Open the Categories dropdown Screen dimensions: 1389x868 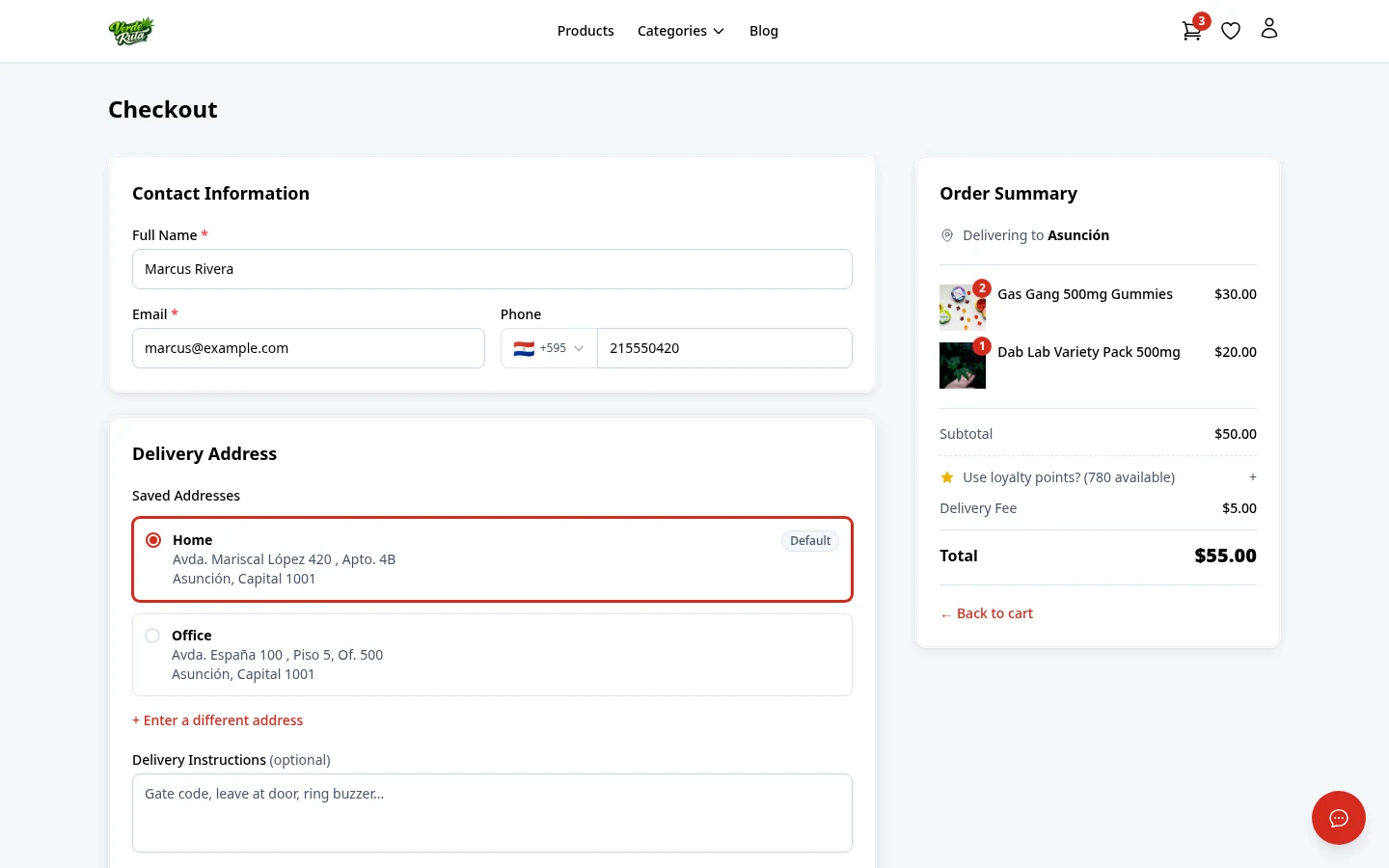pos(681,30)
